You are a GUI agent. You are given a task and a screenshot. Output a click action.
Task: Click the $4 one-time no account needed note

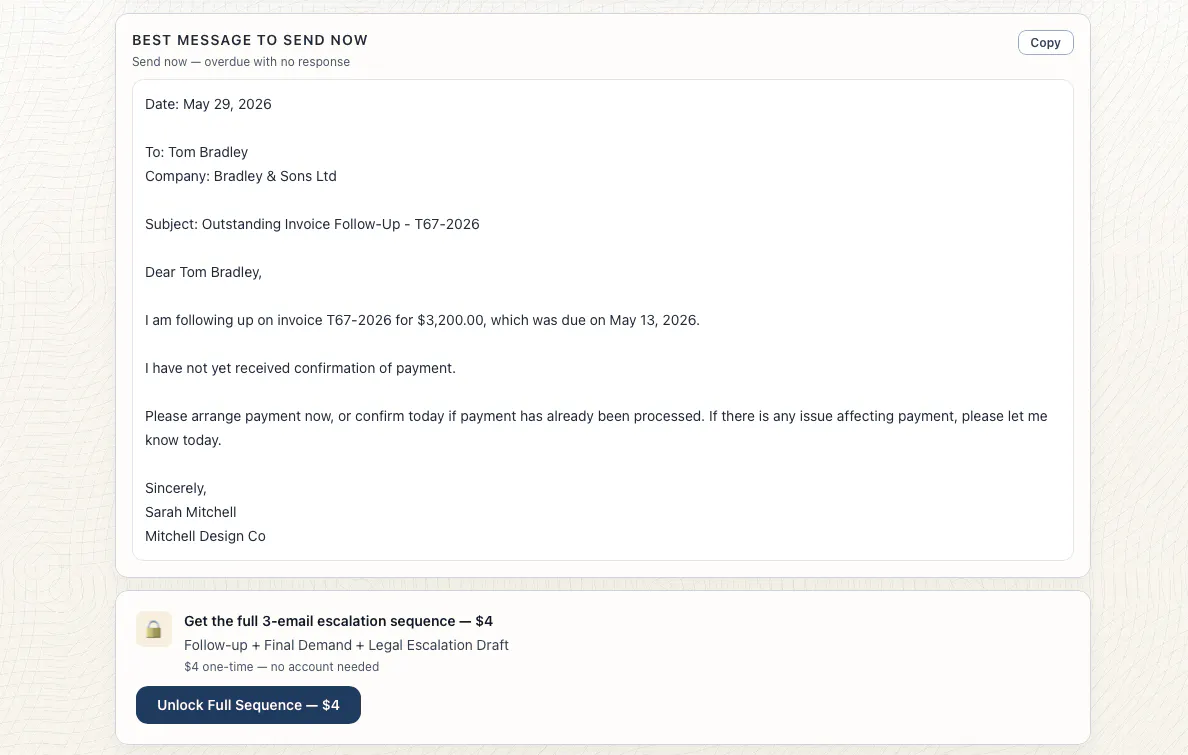pos(282,666)
